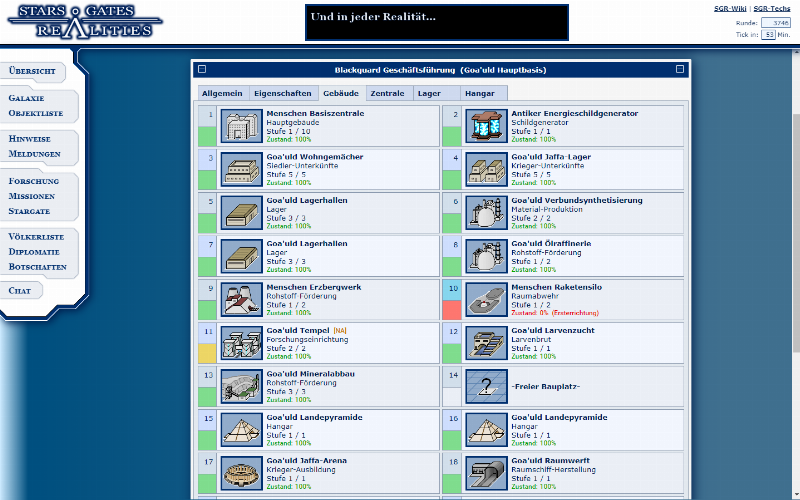This screenshot has width=800, height=500.
Task: Toggle the right square box in panel title bar
Action: tap(680, 70)
